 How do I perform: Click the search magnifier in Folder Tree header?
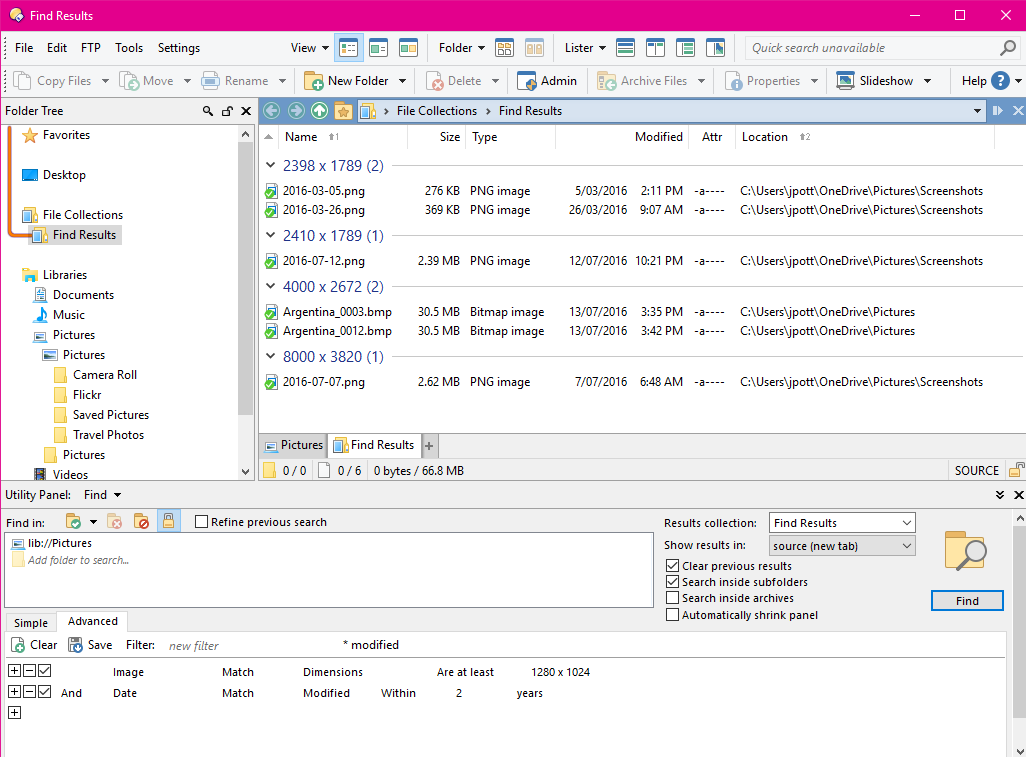[208, 111]
